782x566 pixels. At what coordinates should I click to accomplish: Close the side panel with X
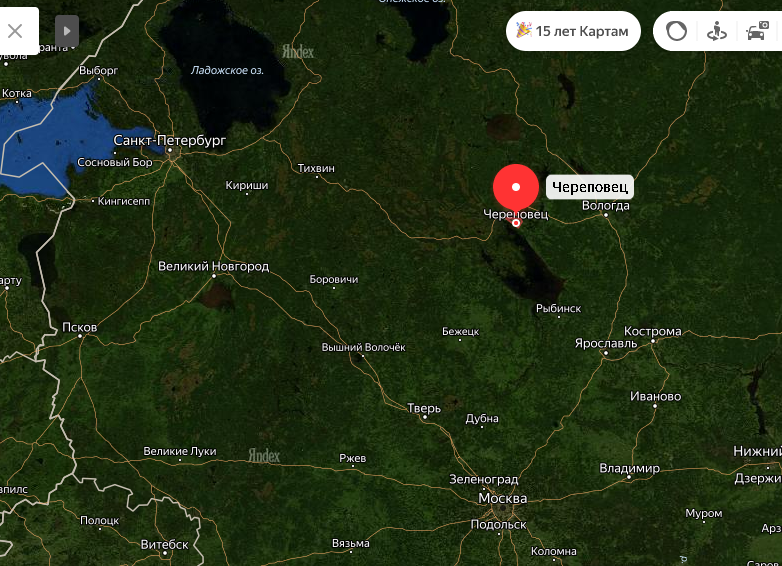click(15, 31)
